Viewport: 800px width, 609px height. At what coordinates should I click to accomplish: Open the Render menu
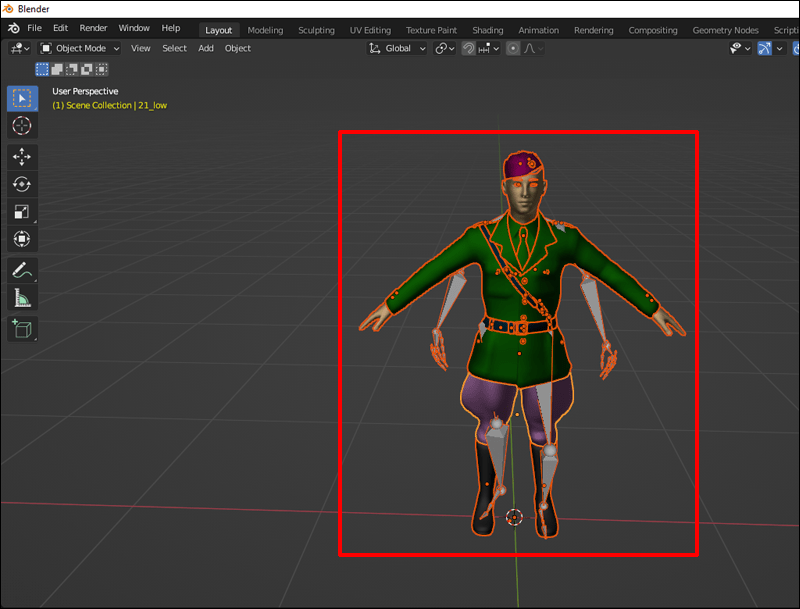coord(93,28)
